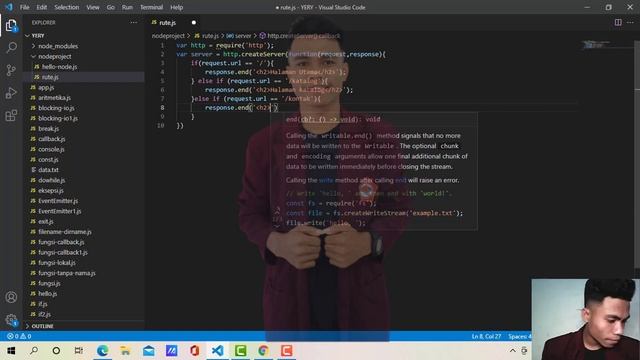Viewport: 640px width, 360px height.
Task: Open the Edit menu
Action: point(42,7)
